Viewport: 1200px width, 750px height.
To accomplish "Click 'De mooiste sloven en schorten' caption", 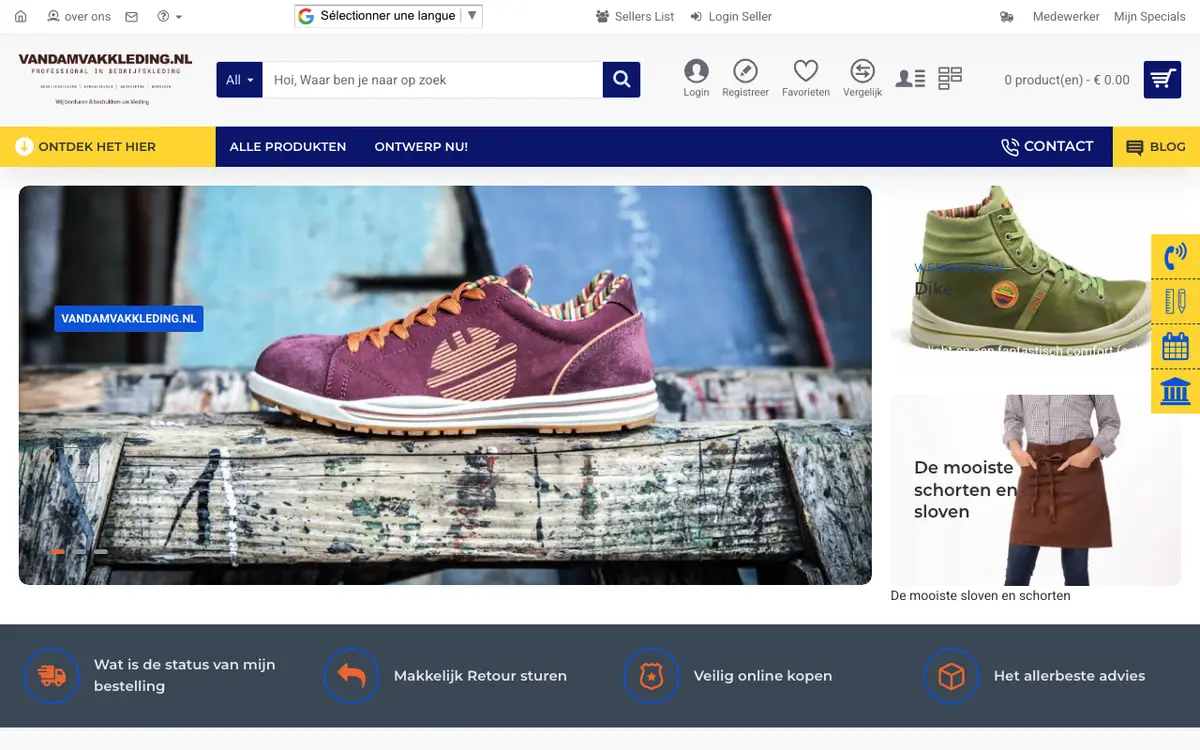I will tap(980, 596).
